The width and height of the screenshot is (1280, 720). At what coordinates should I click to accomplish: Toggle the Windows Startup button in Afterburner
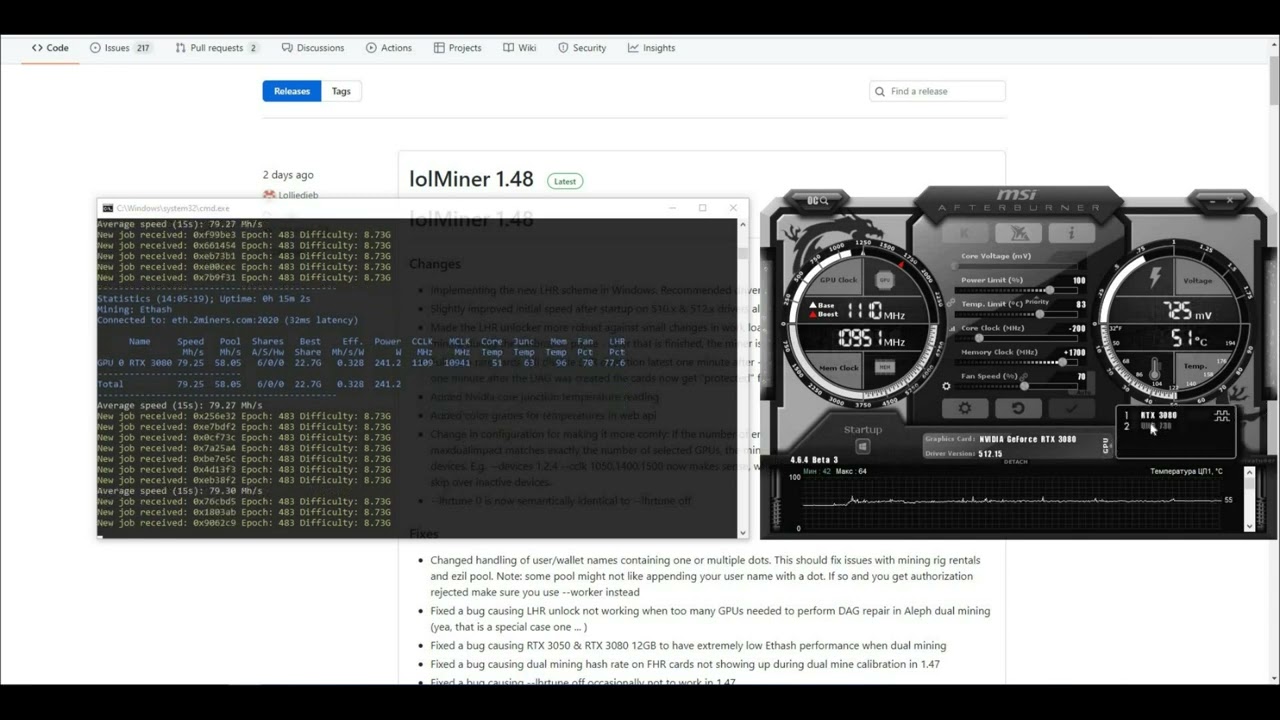(x=862, y=447)
